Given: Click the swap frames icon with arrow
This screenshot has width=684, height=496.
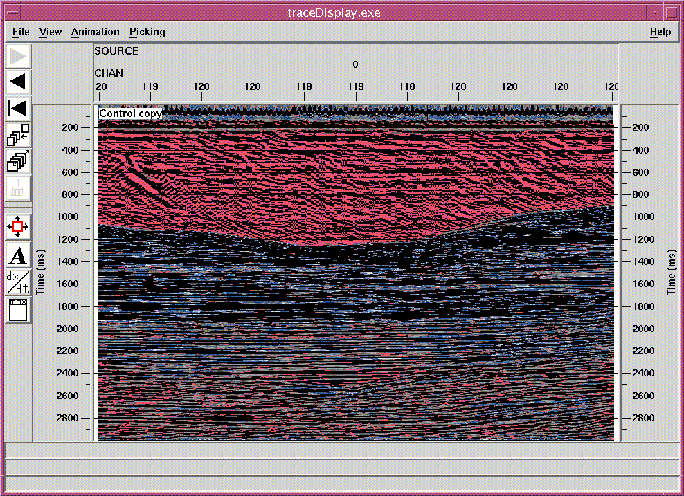Looking at the screenshot, I should point(18,135).
